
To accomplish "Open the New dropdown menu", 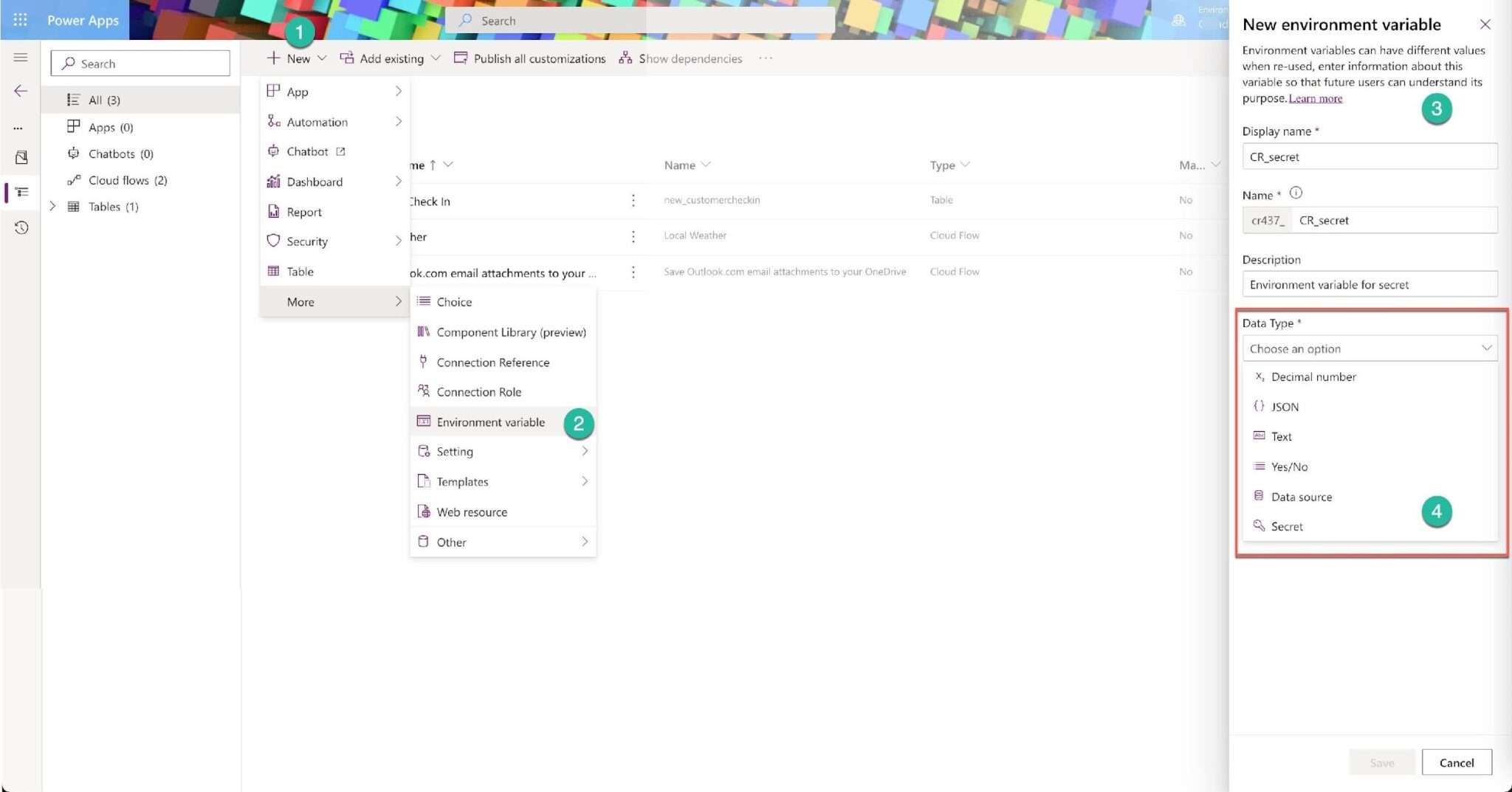I will [x=296, y=58].
